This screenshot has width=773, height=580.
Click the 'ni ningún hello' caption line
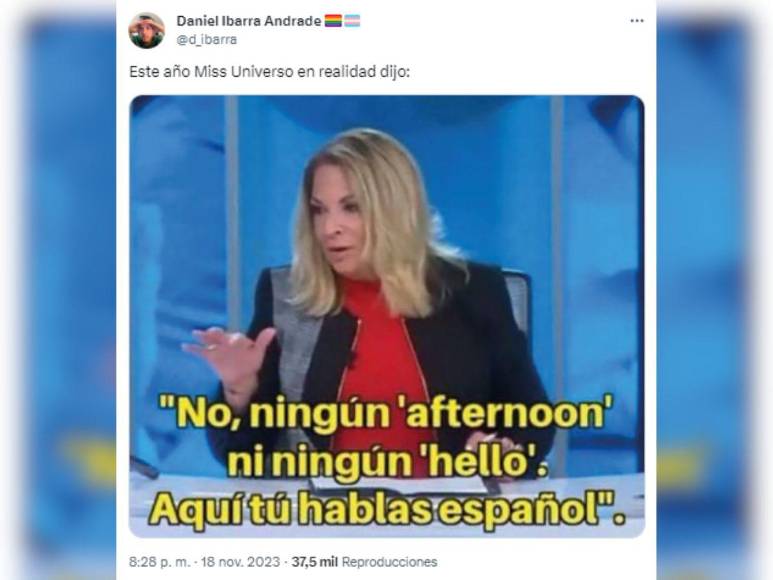click(387, 462)
